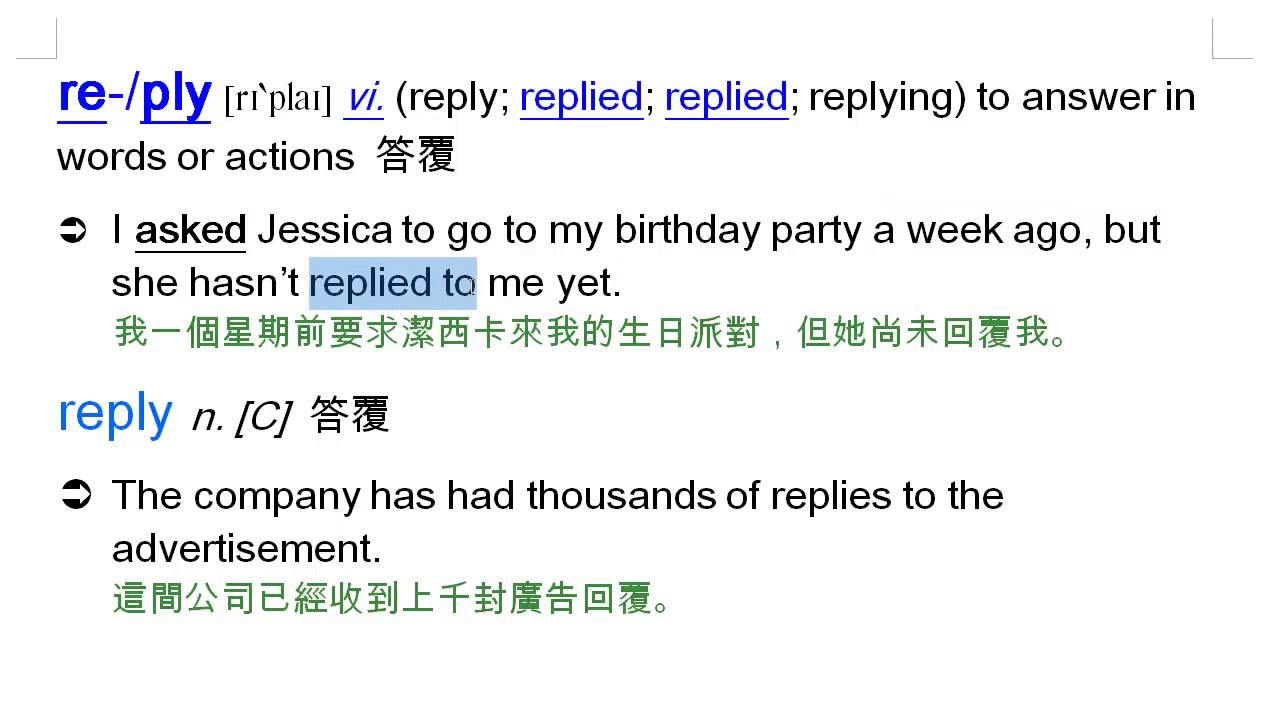
Task: Click the italic "n. [C]" label
Action: [x=240, y=418]
